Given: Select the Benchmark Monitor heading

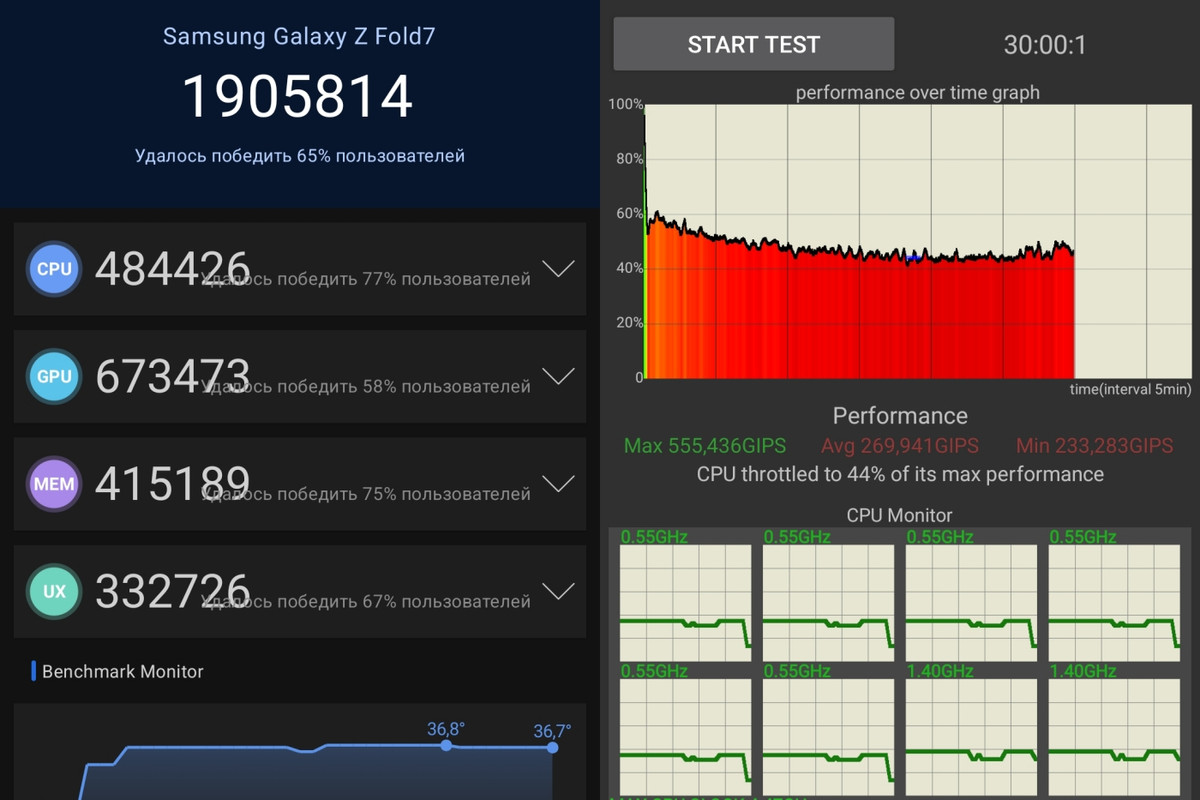Looking at the screenshot, I should (123, 671).
